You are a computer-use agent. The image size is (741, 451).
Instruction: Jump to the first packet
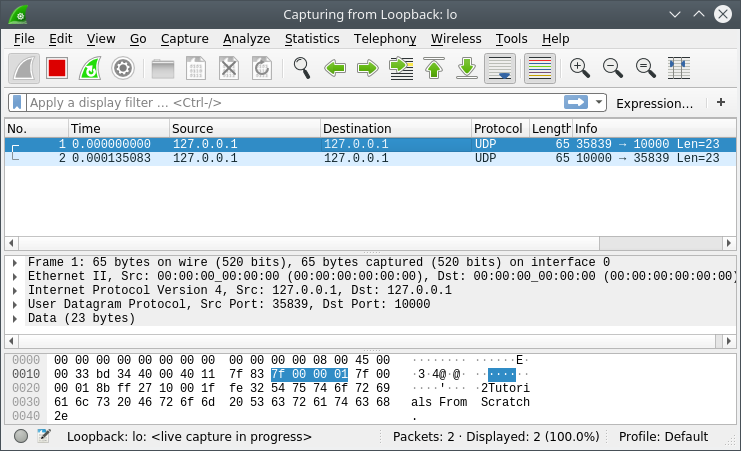click(434, 69)
